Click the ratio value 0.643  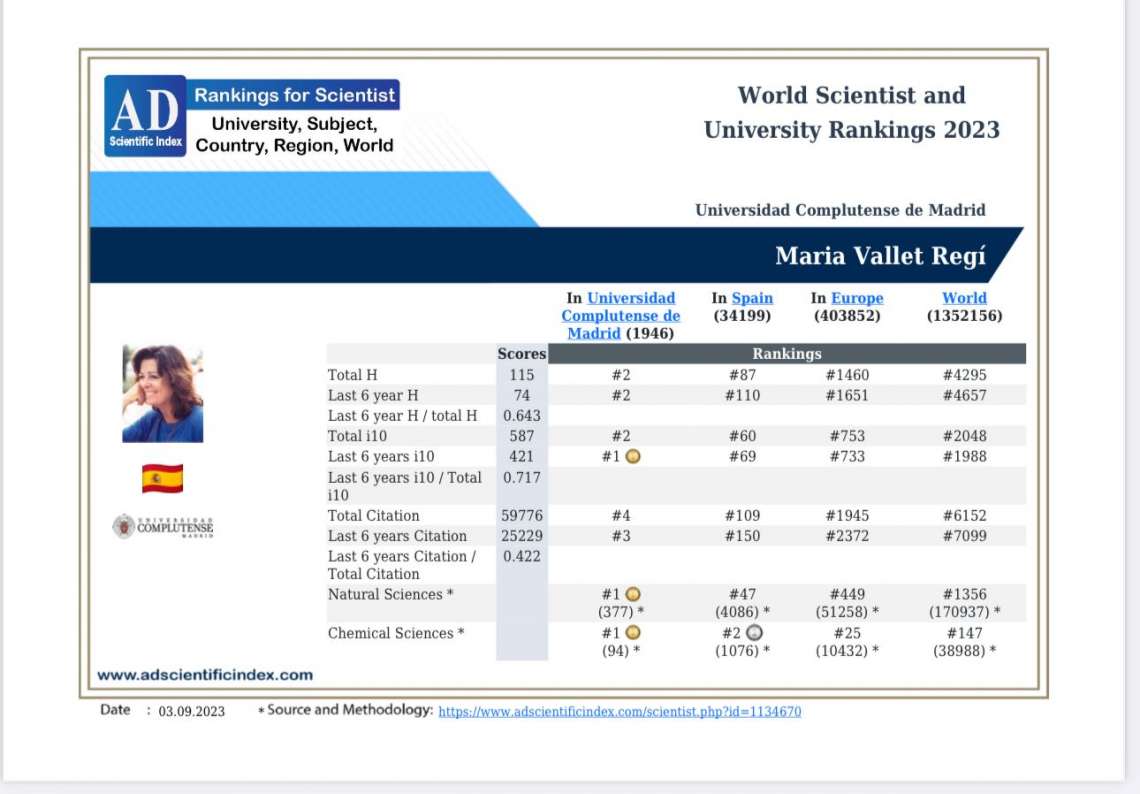(522, 416)
